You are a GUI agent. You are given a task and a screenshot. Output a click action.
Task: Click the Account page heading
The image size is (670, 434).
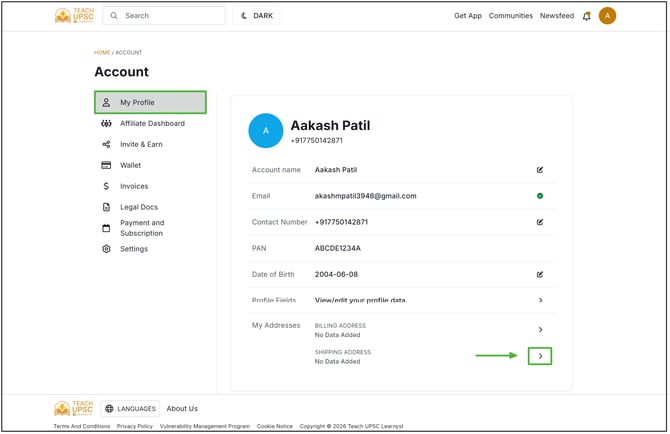(122, 72)
